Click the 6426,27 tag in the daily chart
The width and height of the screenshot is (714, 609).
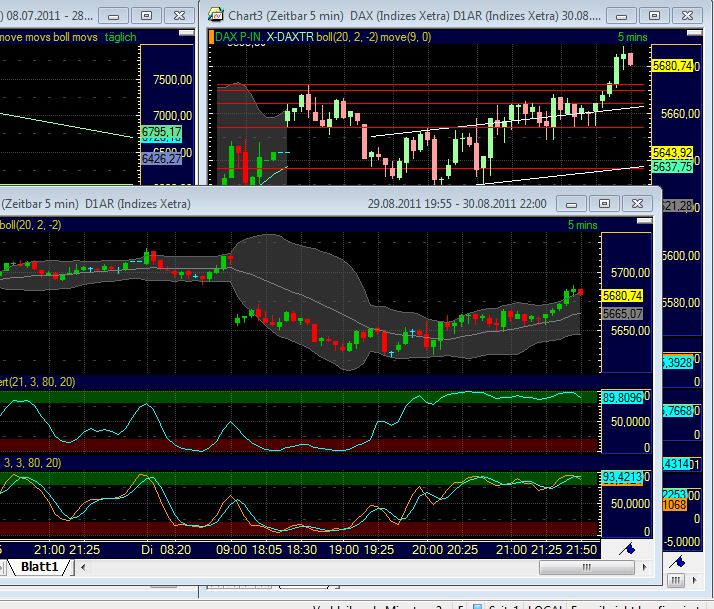(x=161, y=159)
